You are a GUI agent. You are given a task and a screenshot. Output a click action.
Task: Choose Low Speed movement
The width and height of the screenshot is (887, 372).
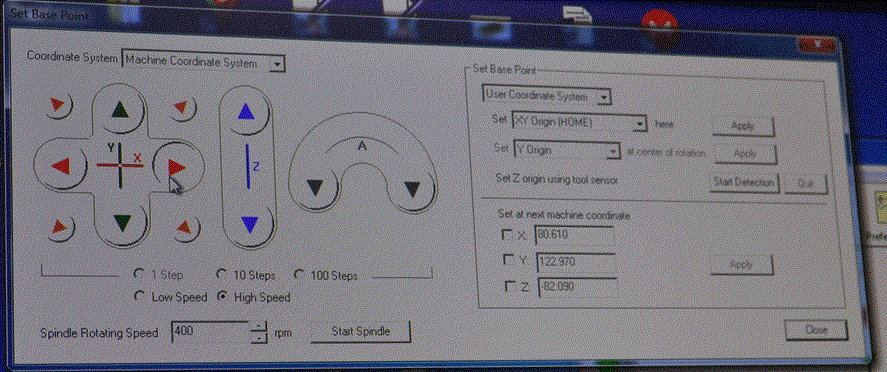tap(140, 296)
